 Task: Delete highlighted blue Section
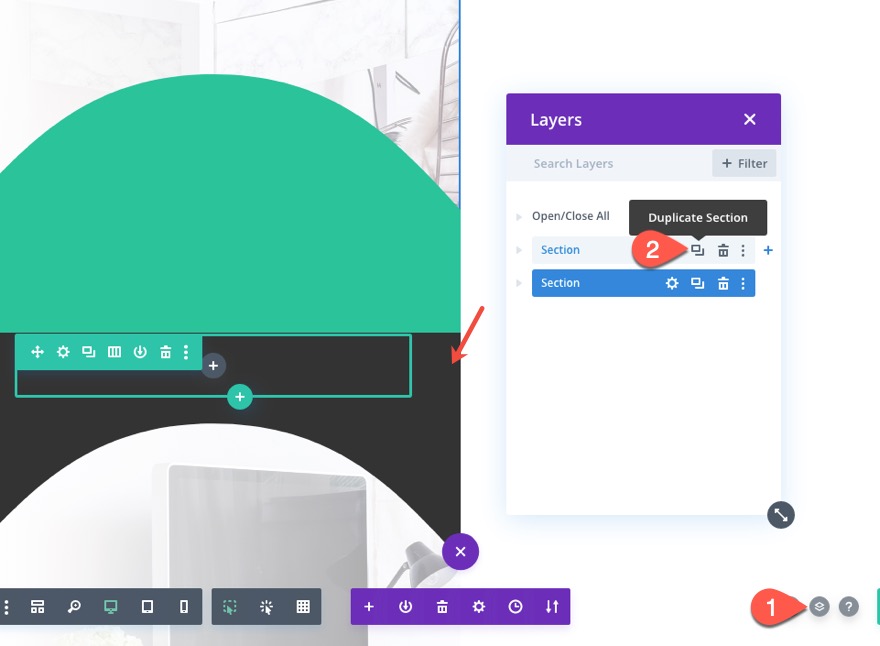723,283
